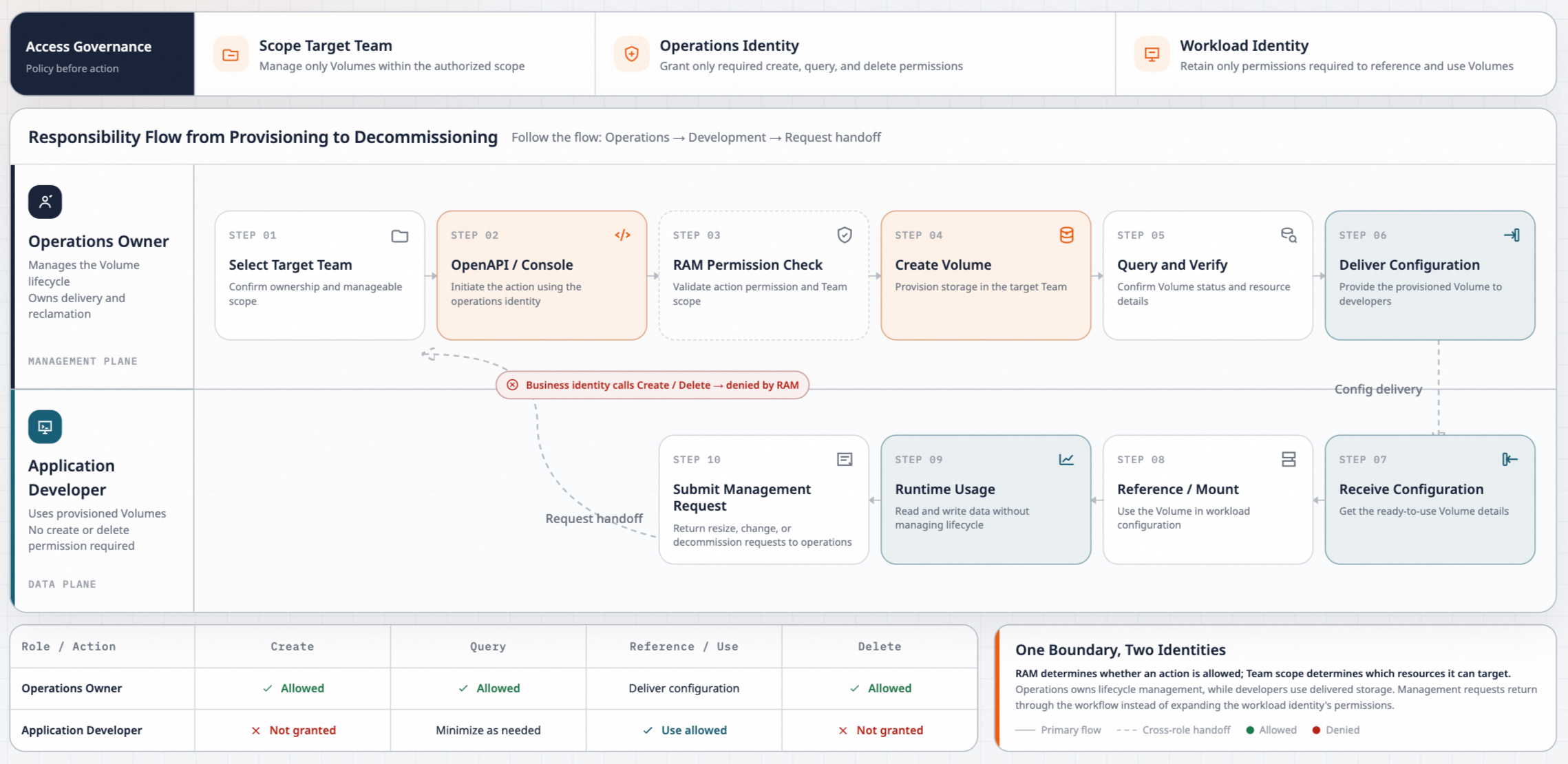
Task: Click the Allowed cell under Operations Owner Query
Action: [489, 688]
